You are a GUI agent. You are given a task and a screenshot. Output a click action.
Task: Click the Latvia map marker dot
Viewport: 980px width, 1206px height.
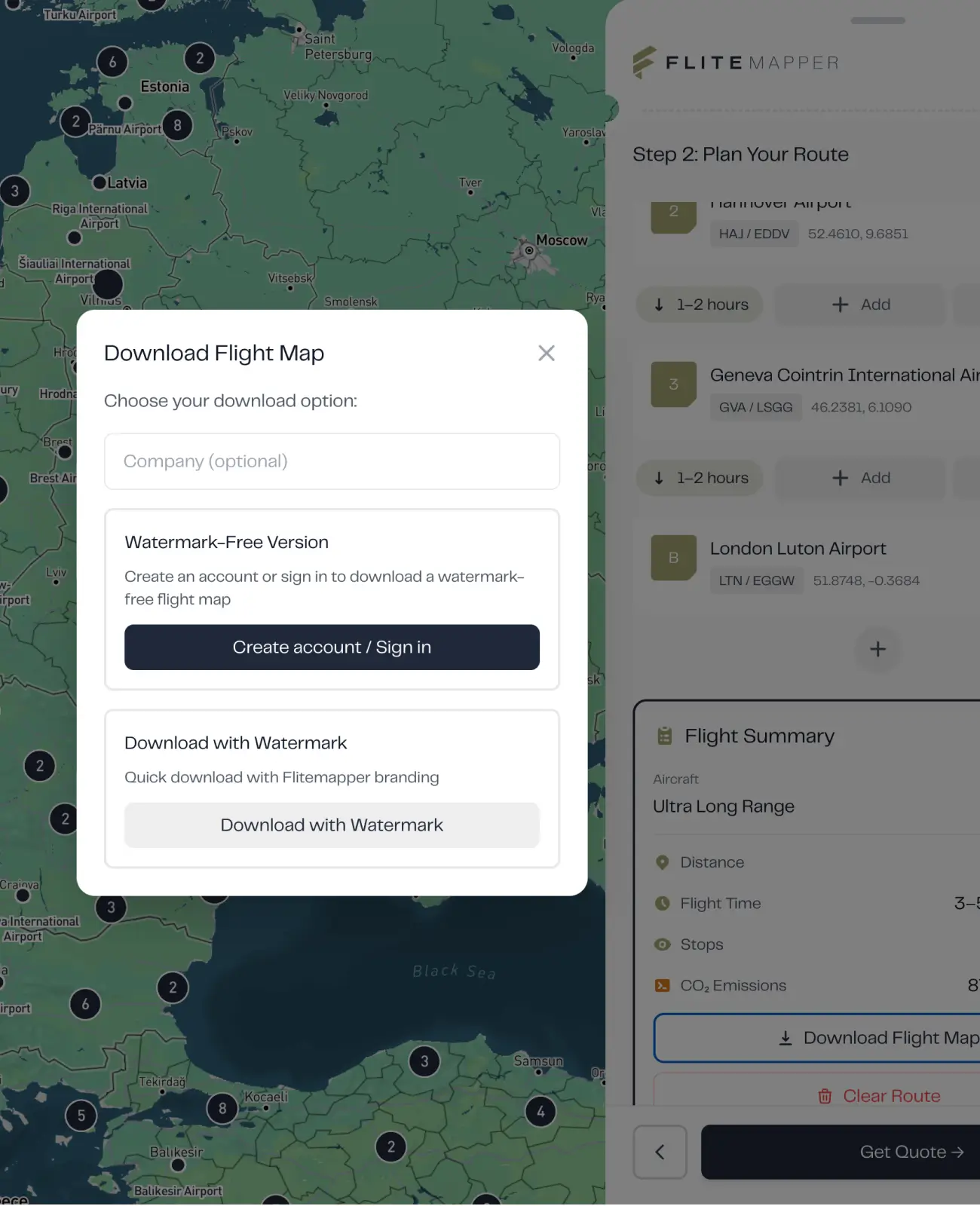(100, 182)
